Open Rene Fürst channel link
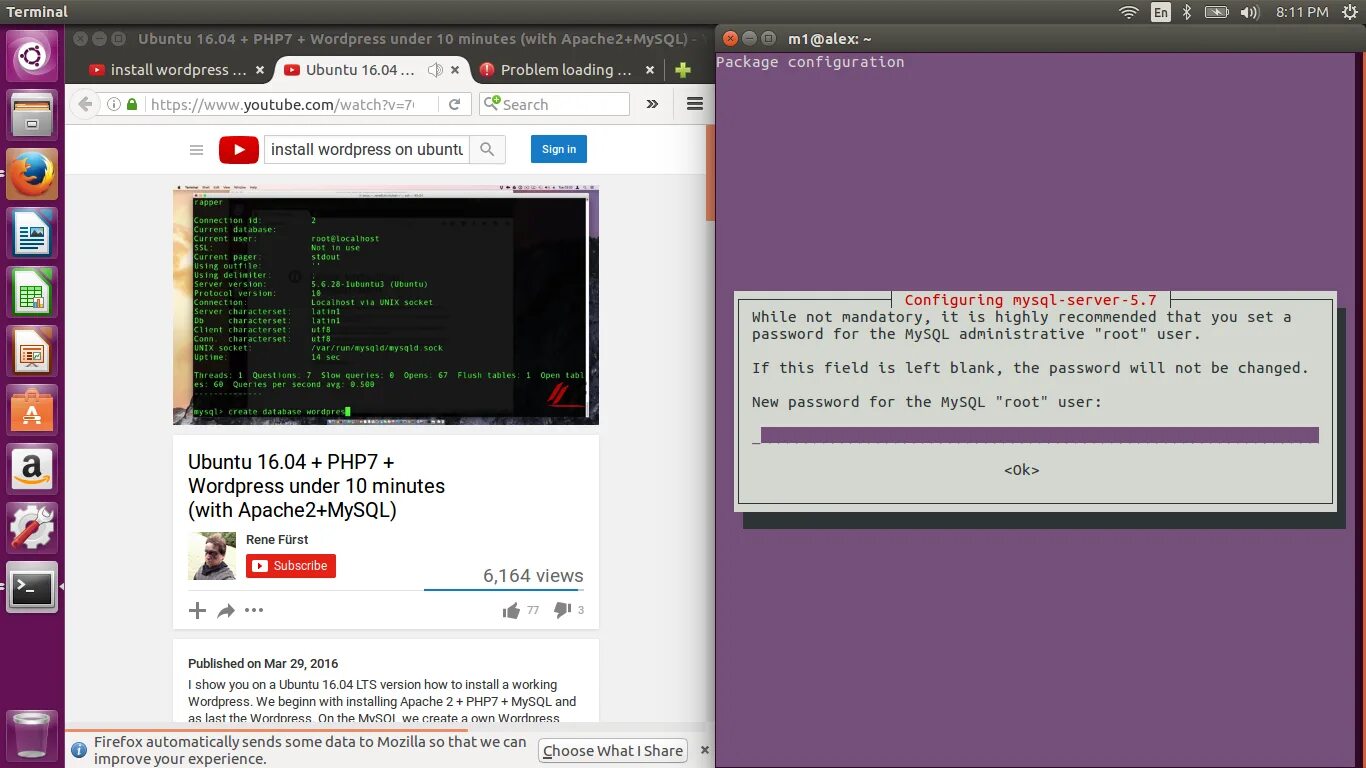The height and width of the screenshot is (768, 1366). coord(277,539)
